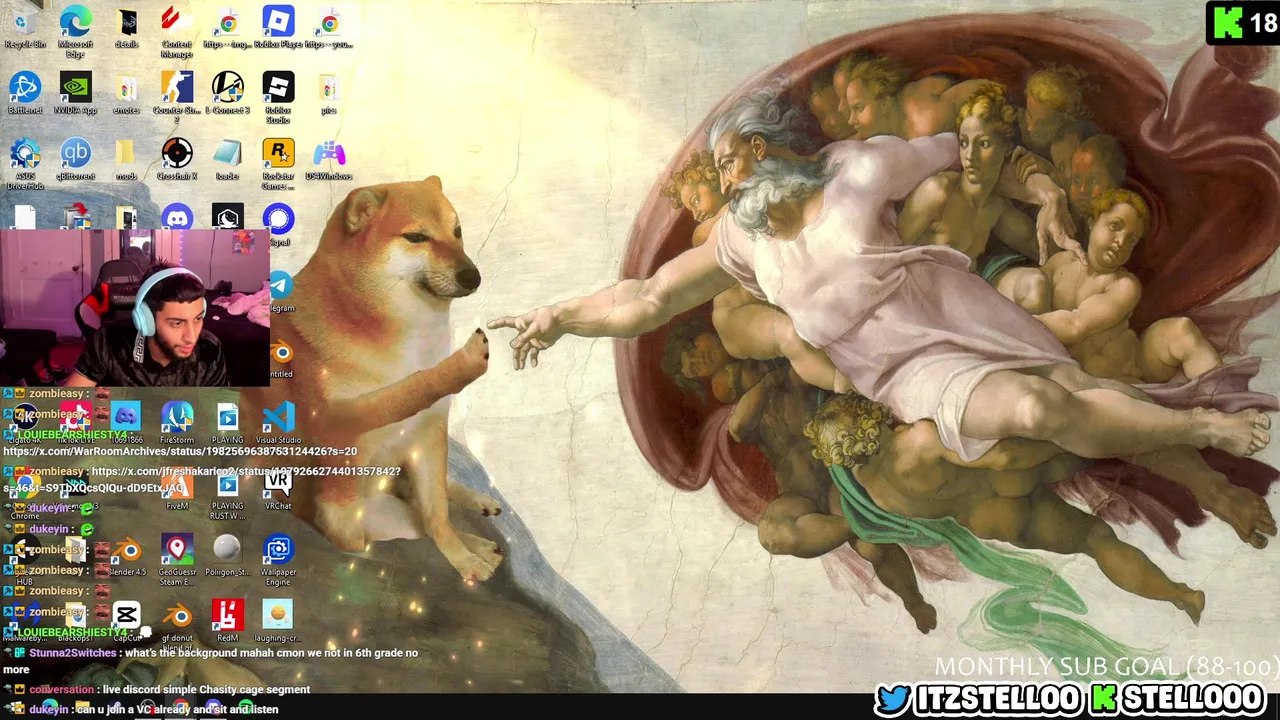Select the 'blackops1' file icon
This screenshot has width=1280, height=720.
(75, 622)
